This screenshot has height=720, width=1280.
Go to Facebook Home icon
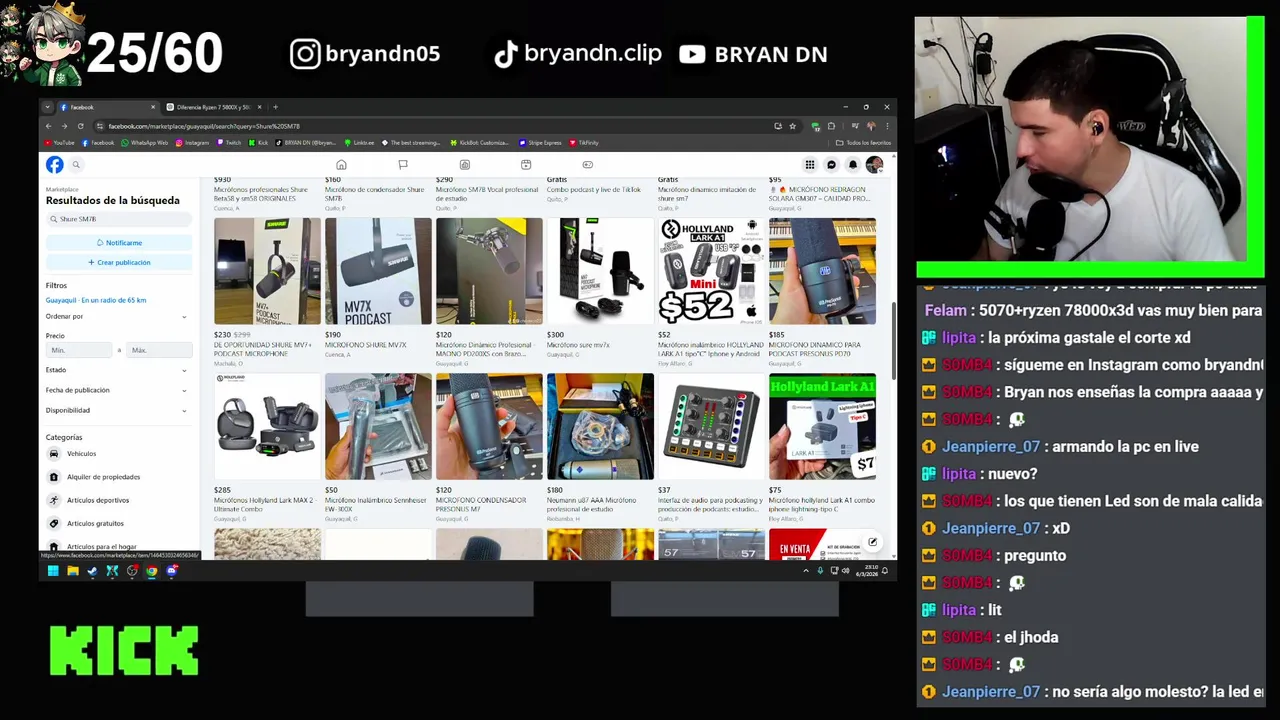point(341,165)
